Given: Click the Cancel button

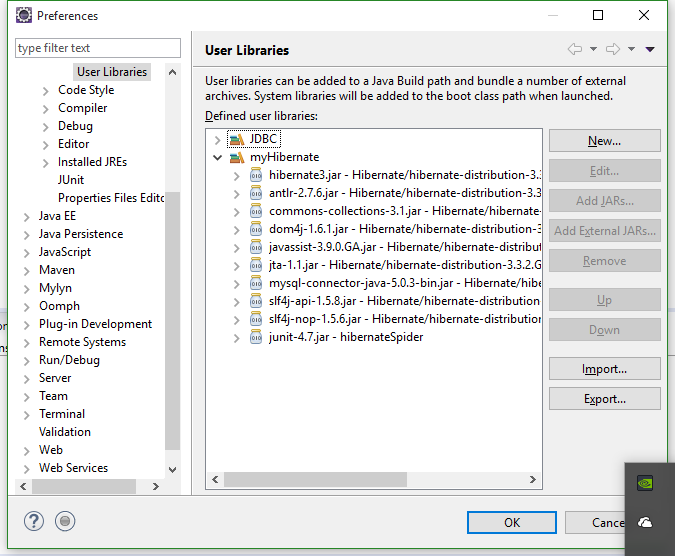Looking at the screenshot, I should click(595, 522).
